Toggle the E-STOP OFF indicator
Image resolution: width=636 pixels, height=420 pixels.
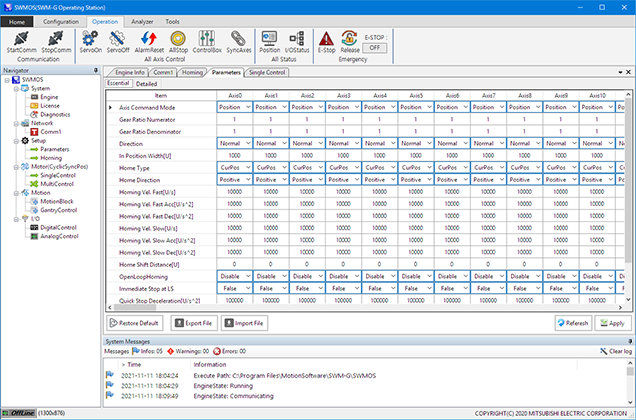point(376,47)
